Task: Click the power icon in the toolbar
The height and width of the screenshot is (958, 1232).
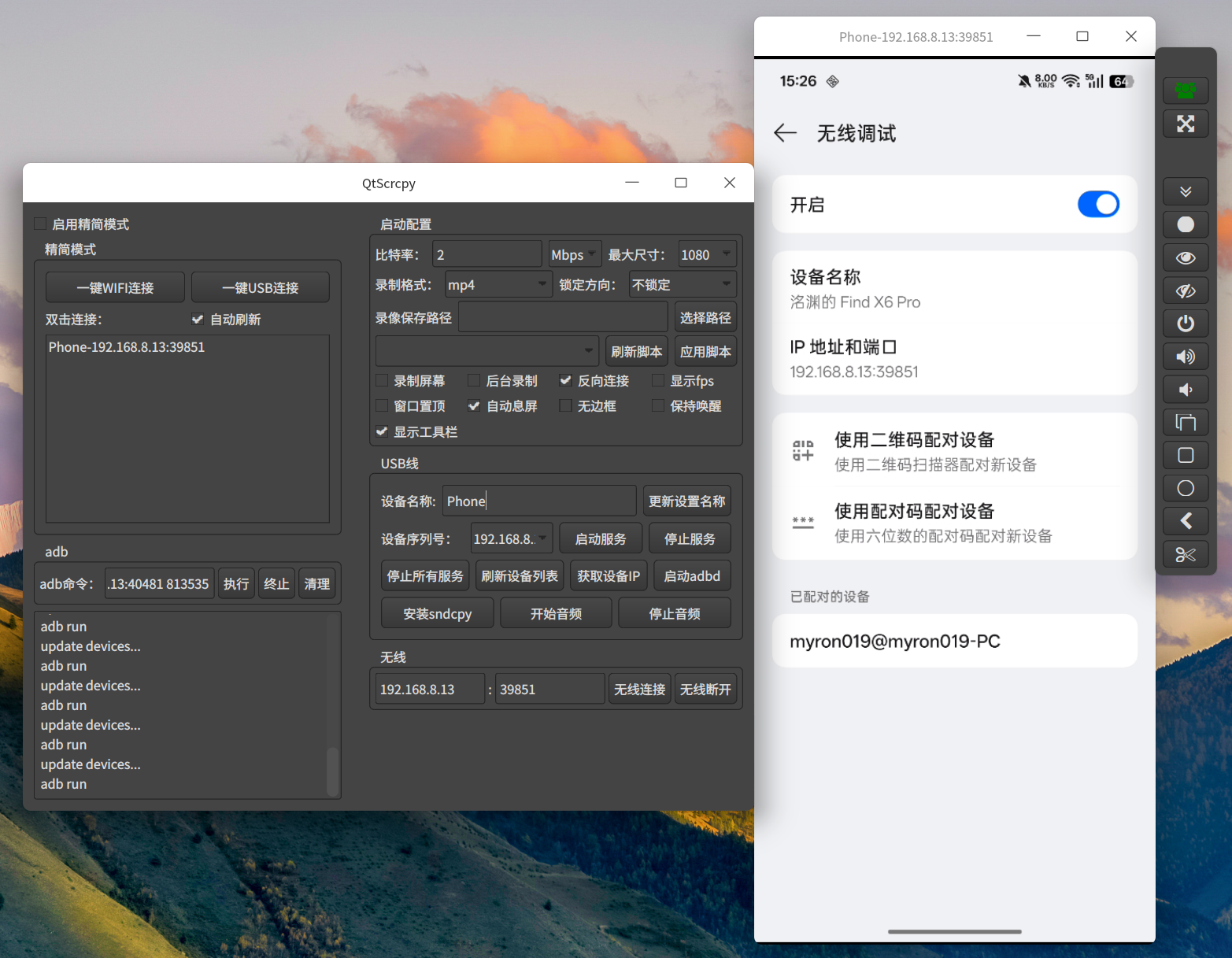Action: point(1186,324)
